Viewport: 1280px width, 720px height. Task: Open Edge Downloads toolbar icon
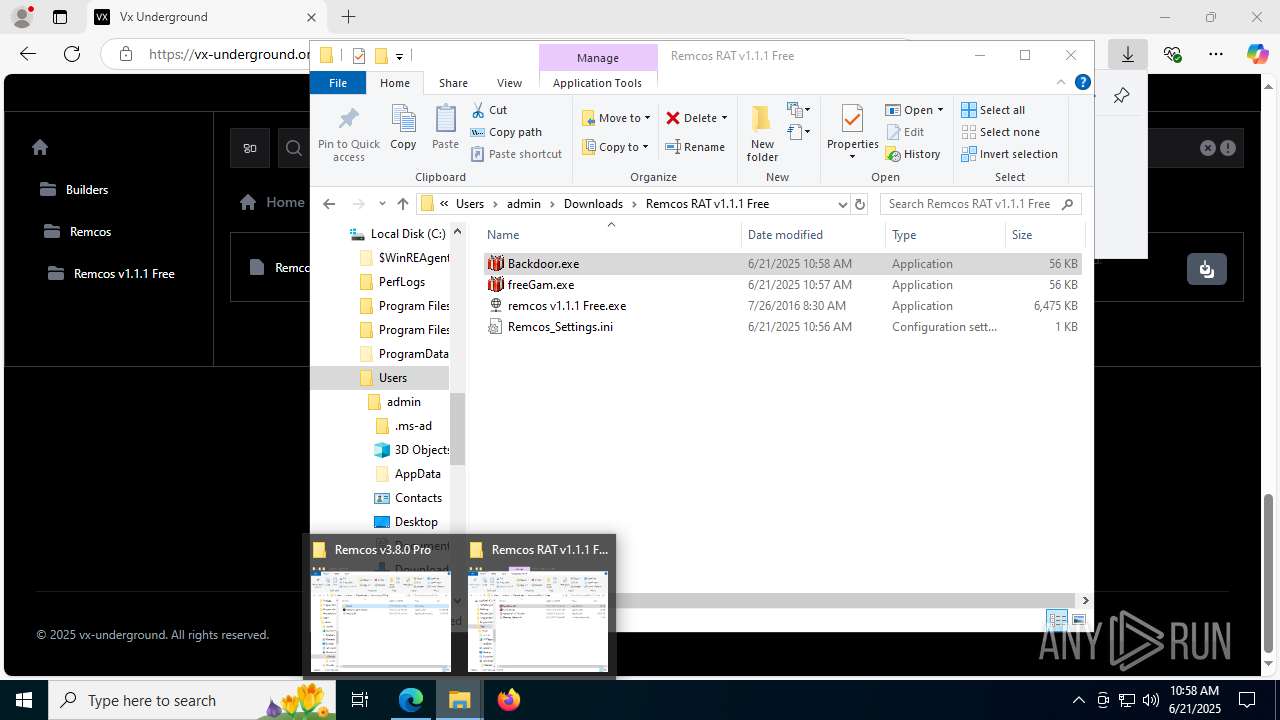coord(1128,54)
